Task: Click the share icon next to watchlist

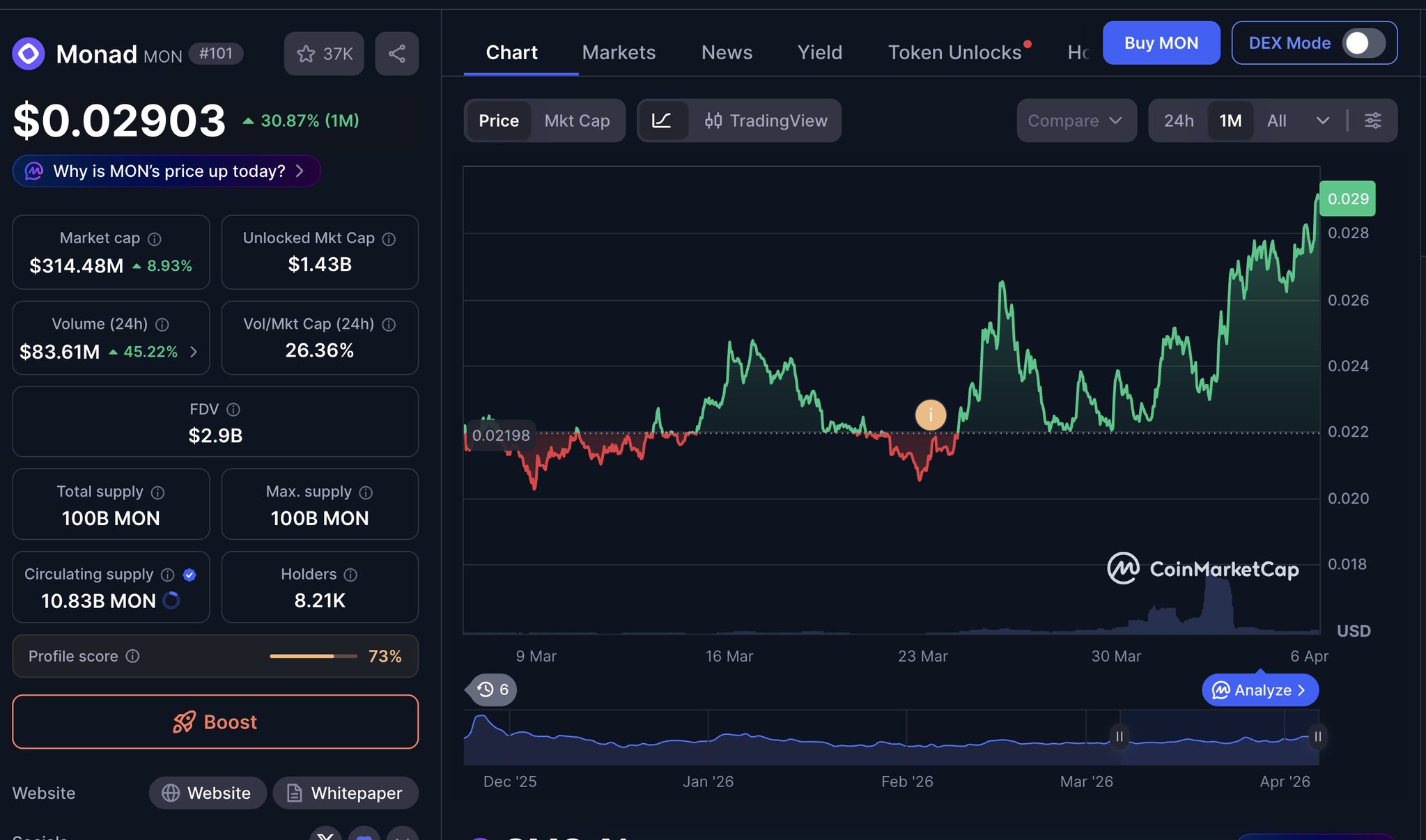Action: tap(396, 54)
